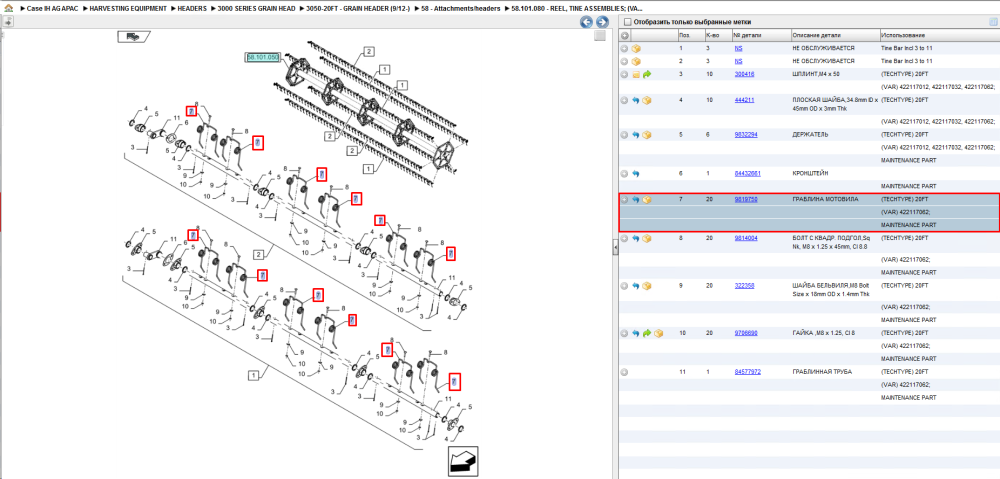1000x479 pixels.
Task: Open part number link 84577972
Action: pyautogui.click(x=747, y=371)
